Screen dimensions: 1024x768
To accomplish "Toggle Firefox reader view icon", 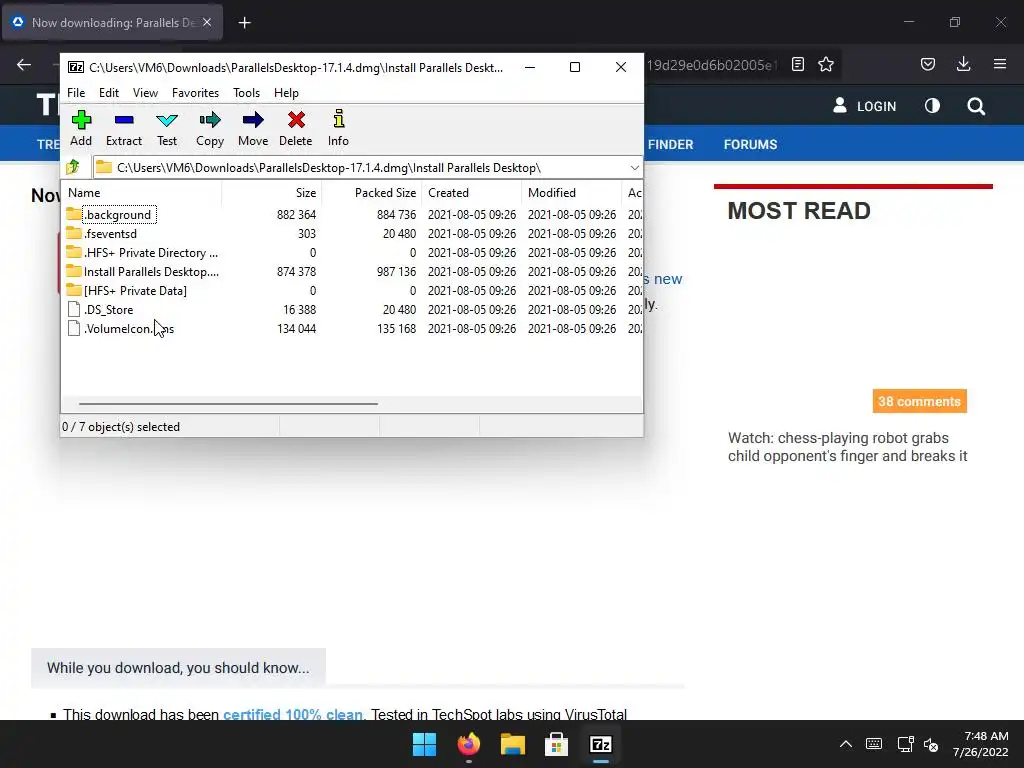I will pos(797,64).
